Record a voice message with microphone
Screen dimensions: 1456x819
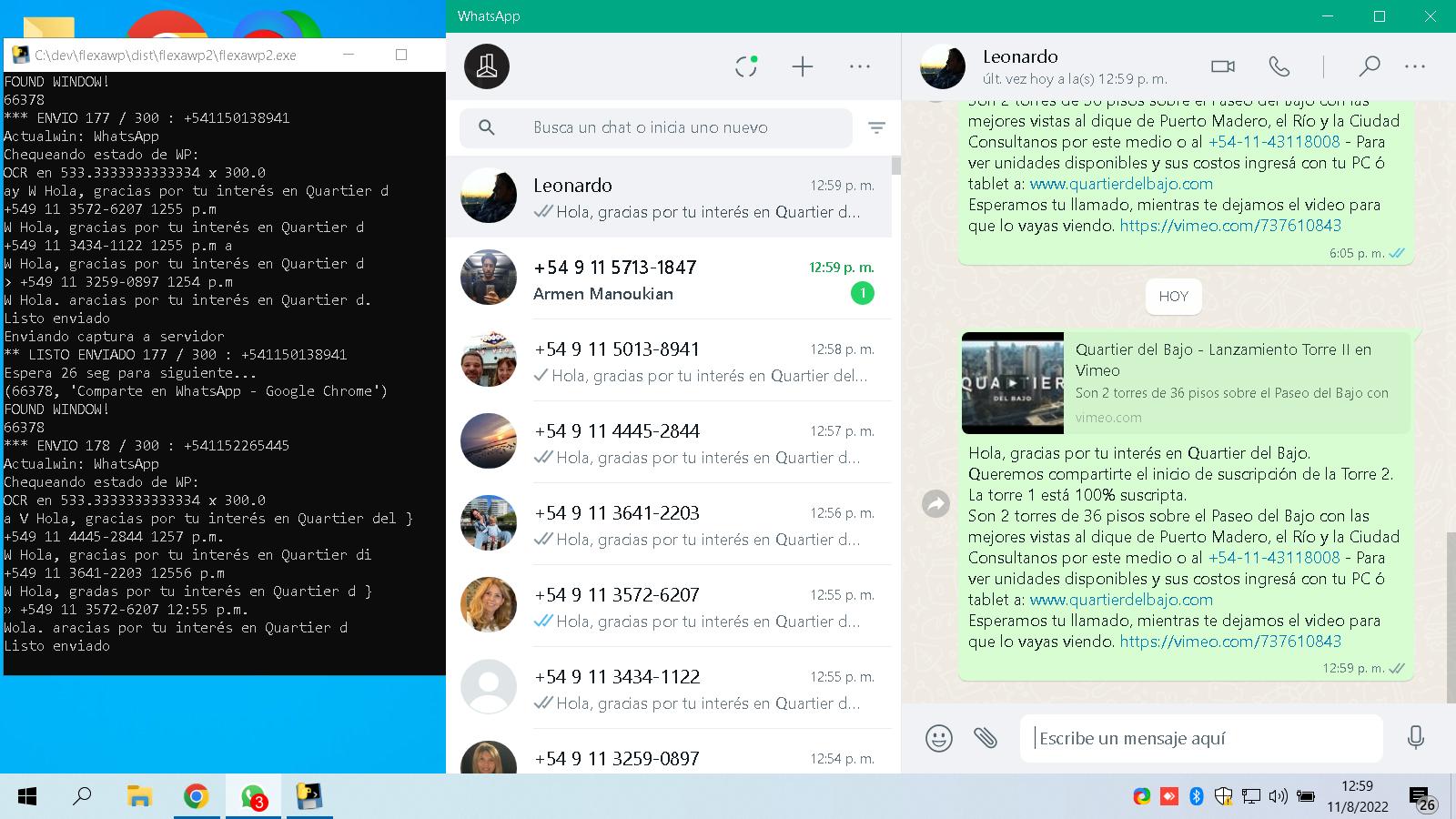click(1415, 738)
